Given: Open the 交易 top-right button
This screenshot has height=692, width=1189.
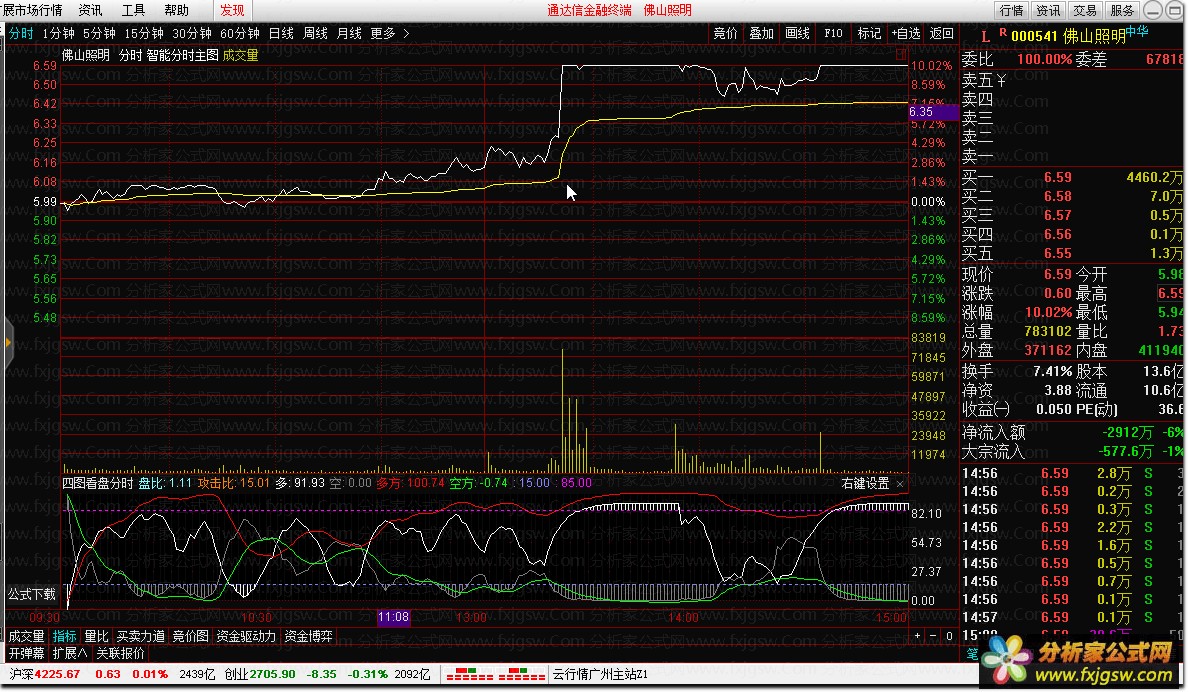Looking at the screenshot, I should (x=1085, y=11).
